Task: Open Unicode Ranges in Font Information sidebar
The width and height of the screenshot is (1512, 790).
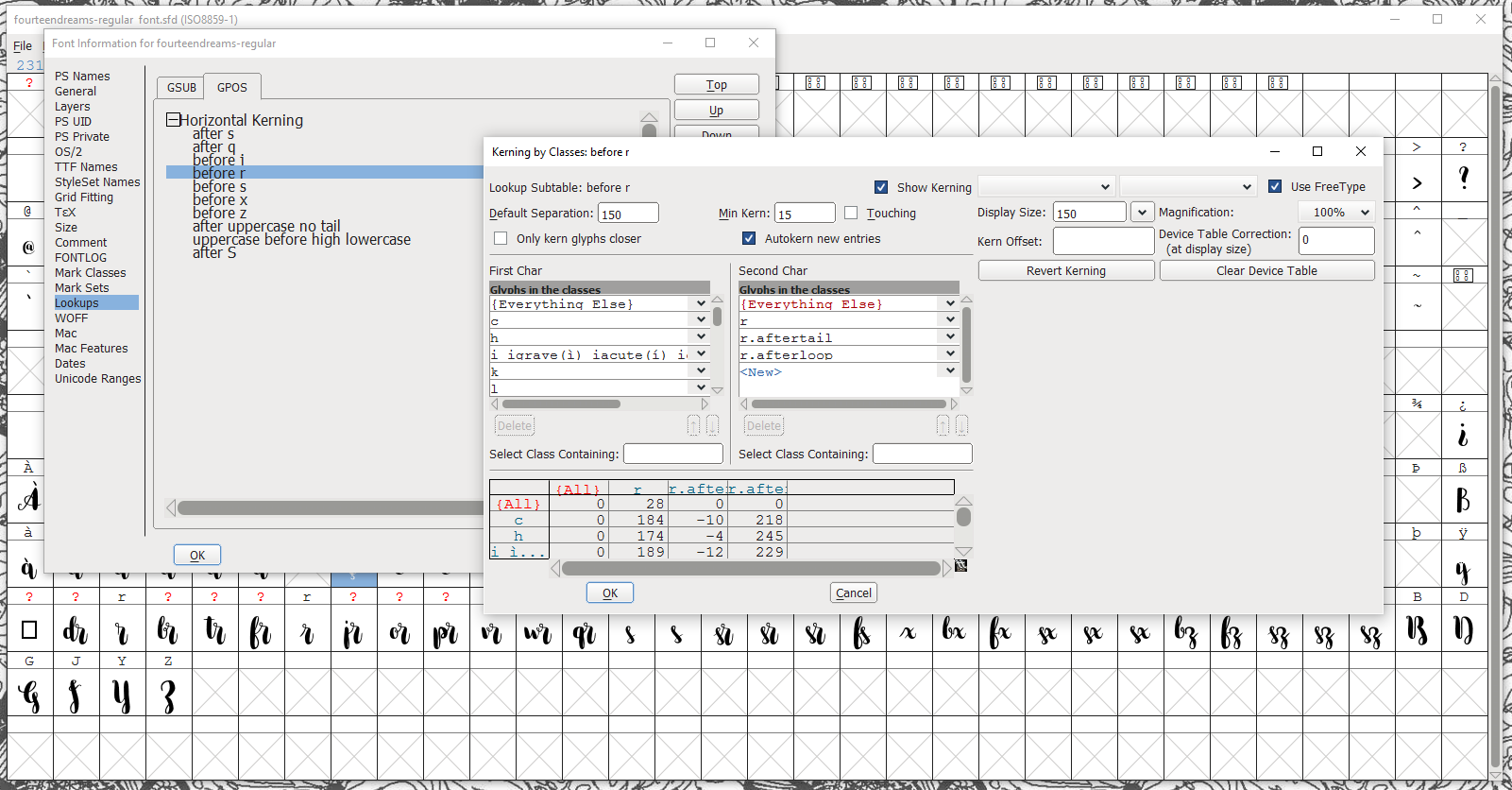Action: [x=97, y=379]
